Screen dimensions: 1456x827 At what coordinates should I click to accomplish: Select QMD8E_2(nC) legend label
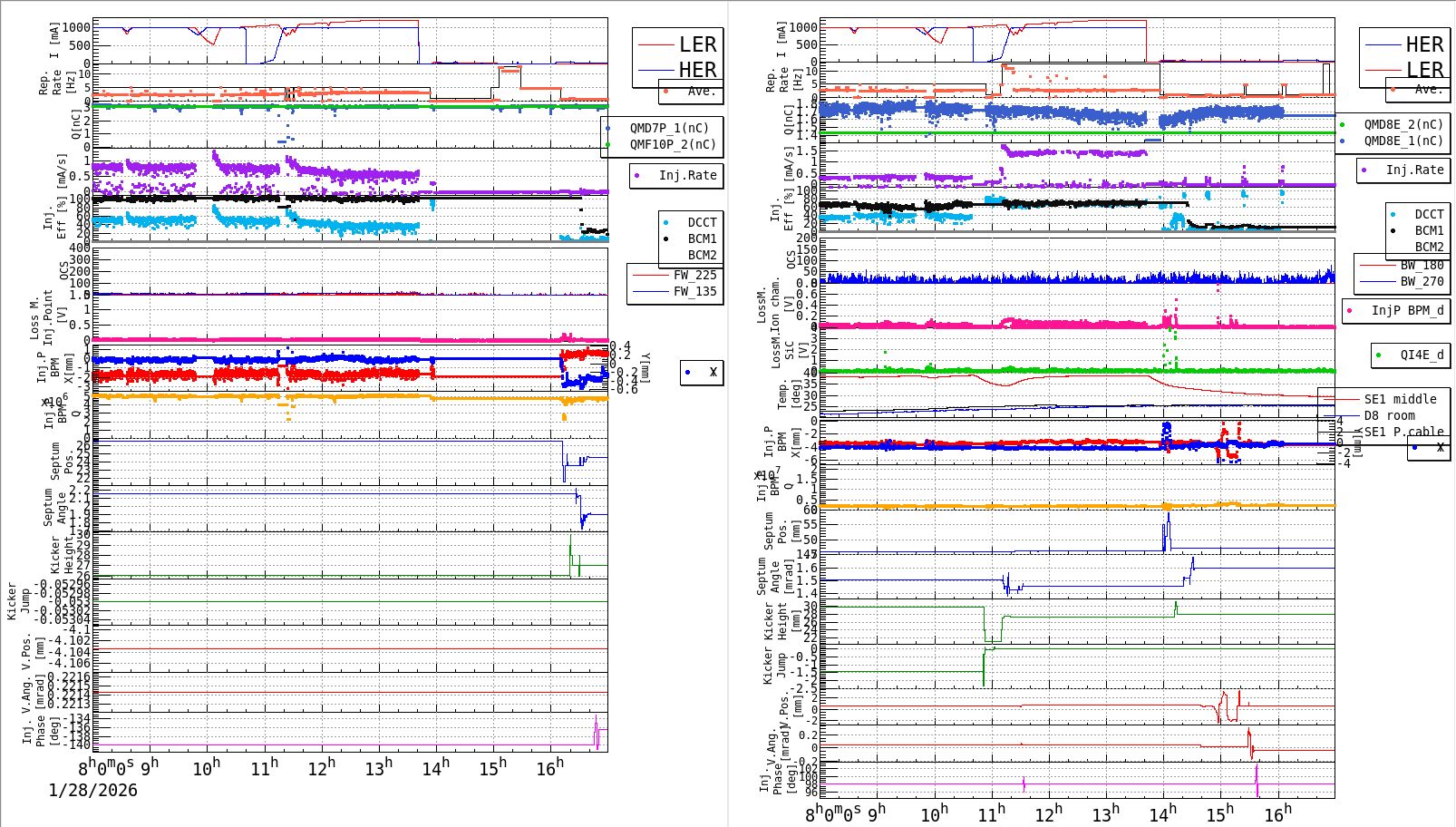(x=1403, y=124)
